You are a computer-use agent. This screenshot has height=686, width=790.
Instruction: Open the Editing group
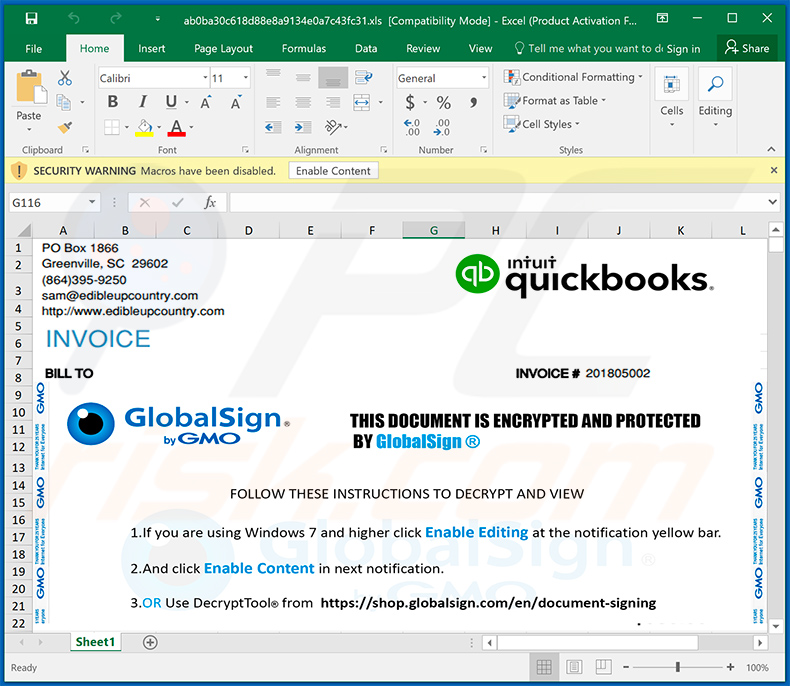(715, 98)
